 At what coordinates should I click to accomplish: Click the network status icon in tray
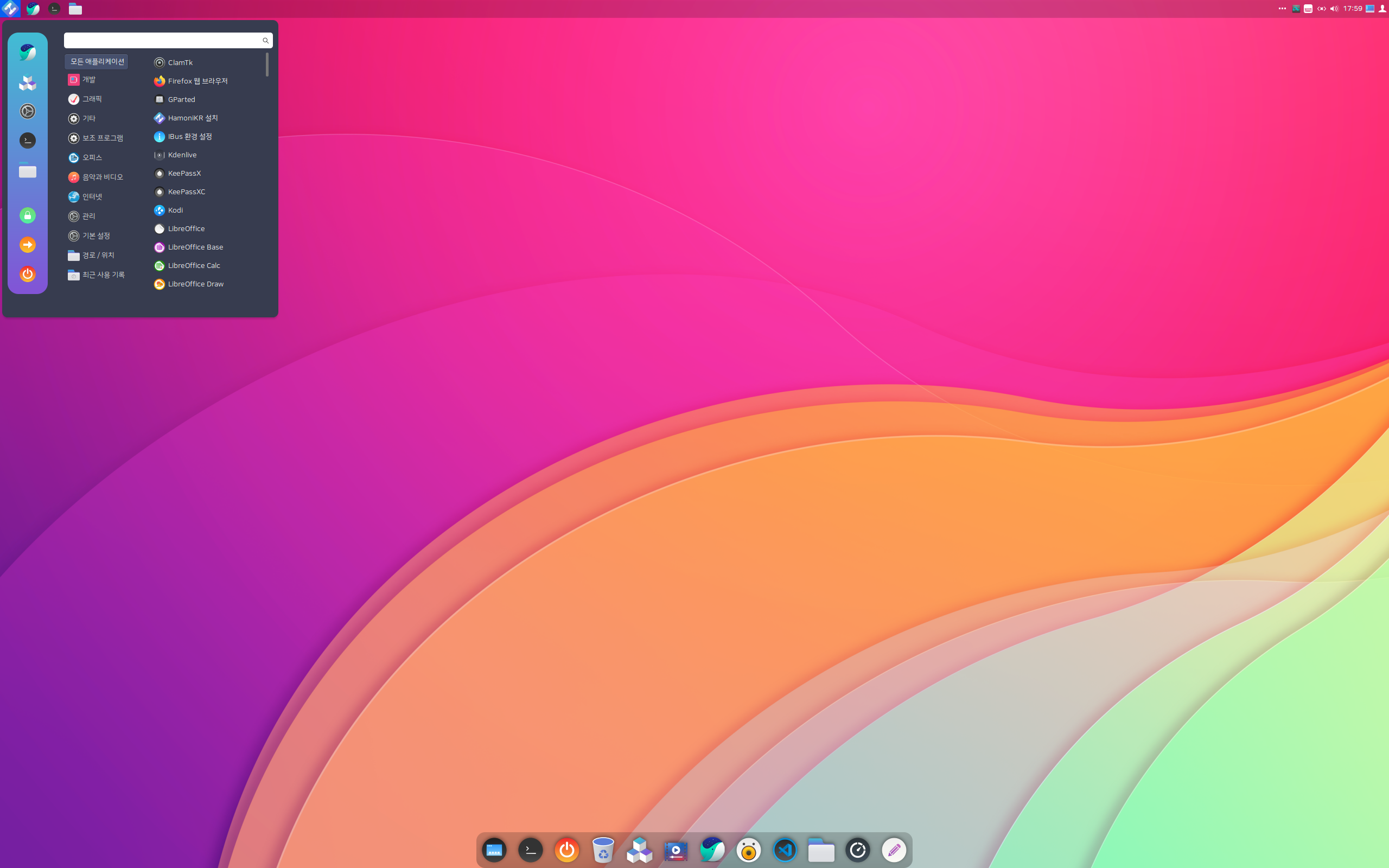click(x=1321, y=9)
